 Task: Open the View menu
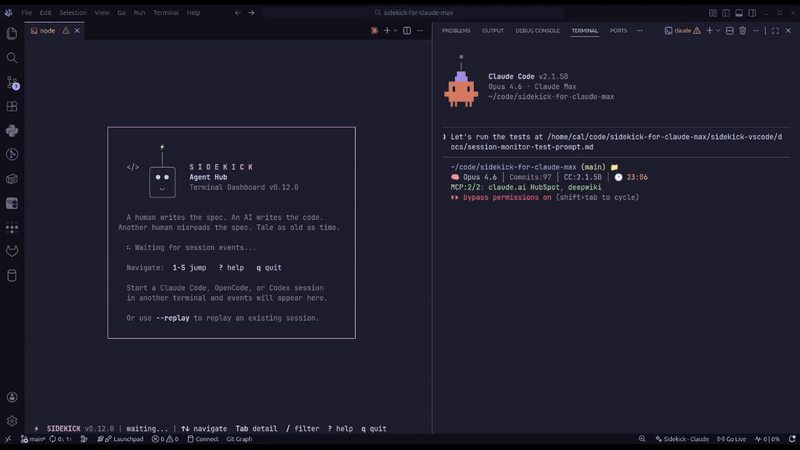[102, 13]
